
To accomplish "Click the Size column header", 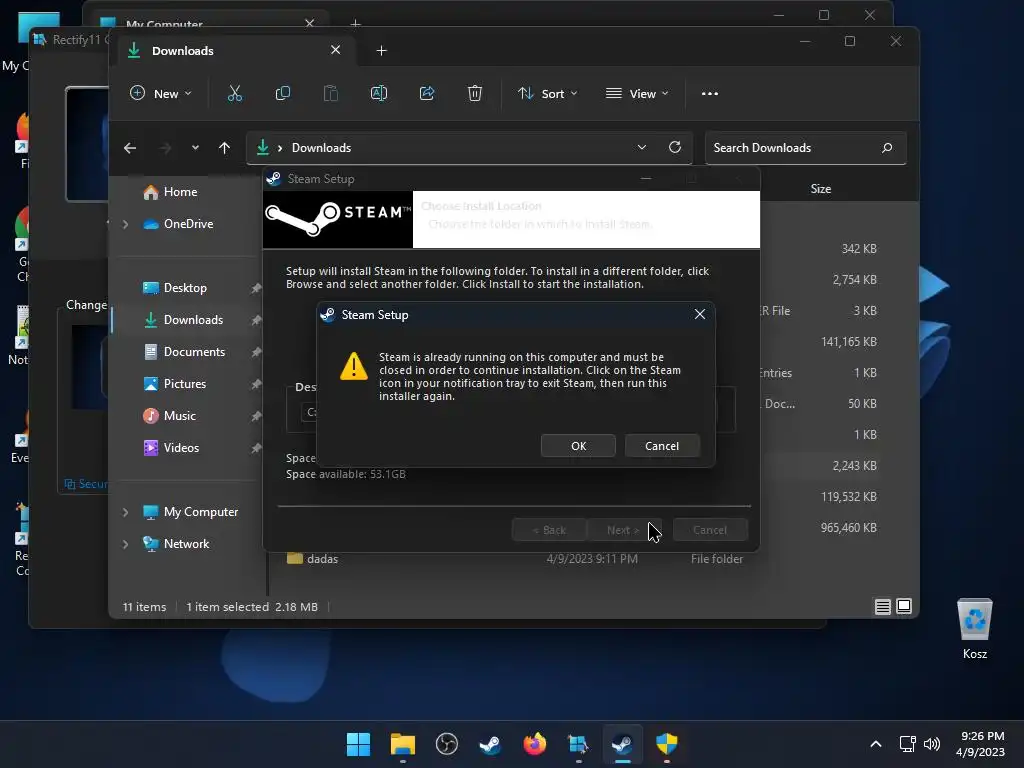I will (821, 189).
